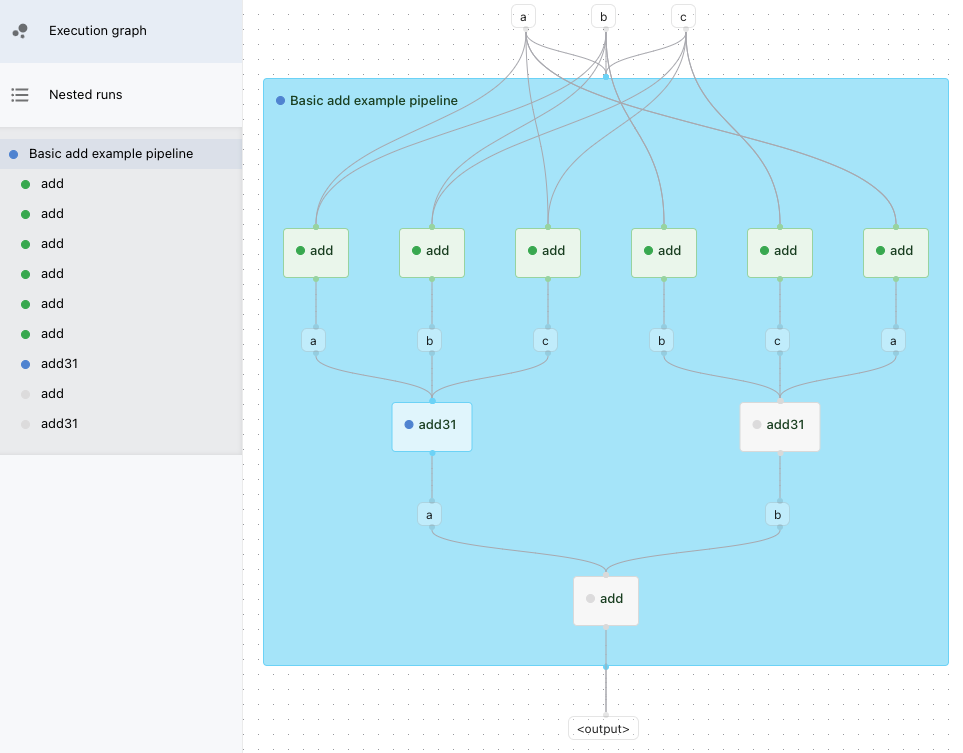Switch to the Execution graph panel
This screenshot has width=963, height=753.
(x=97, y=31)
